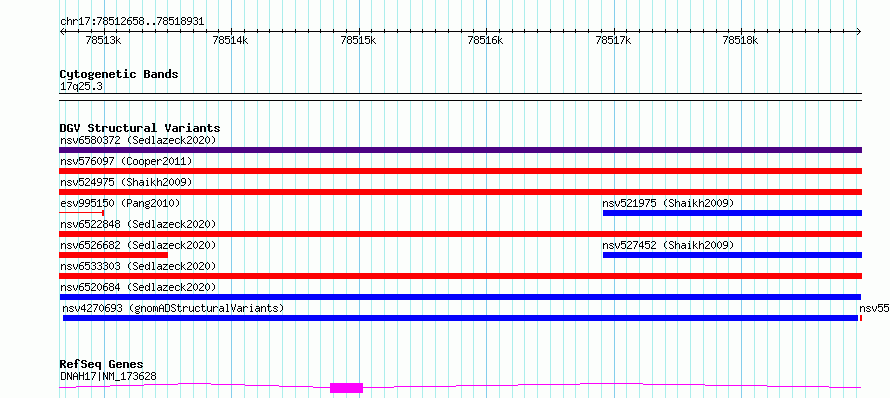Select the red nsv6533303 variant bar
This screenshot has height=398, width=890.
[460, 276]
